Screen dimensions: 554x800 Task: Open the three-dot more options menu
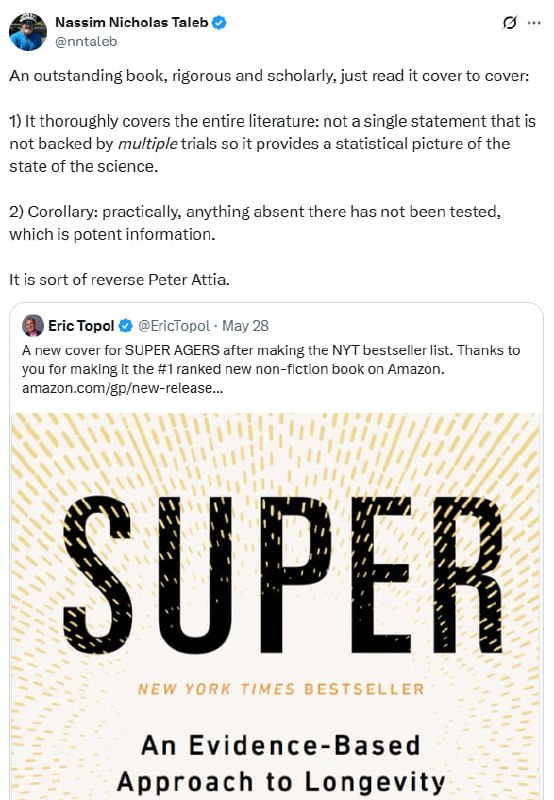[534, 23]
